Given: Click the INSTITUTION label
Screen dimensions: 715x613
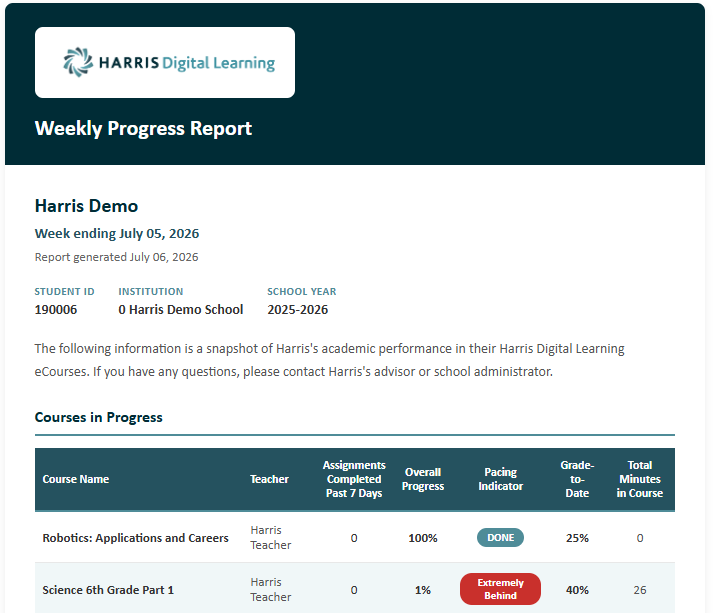Looking at the screenshot, I should click(150, 291).
